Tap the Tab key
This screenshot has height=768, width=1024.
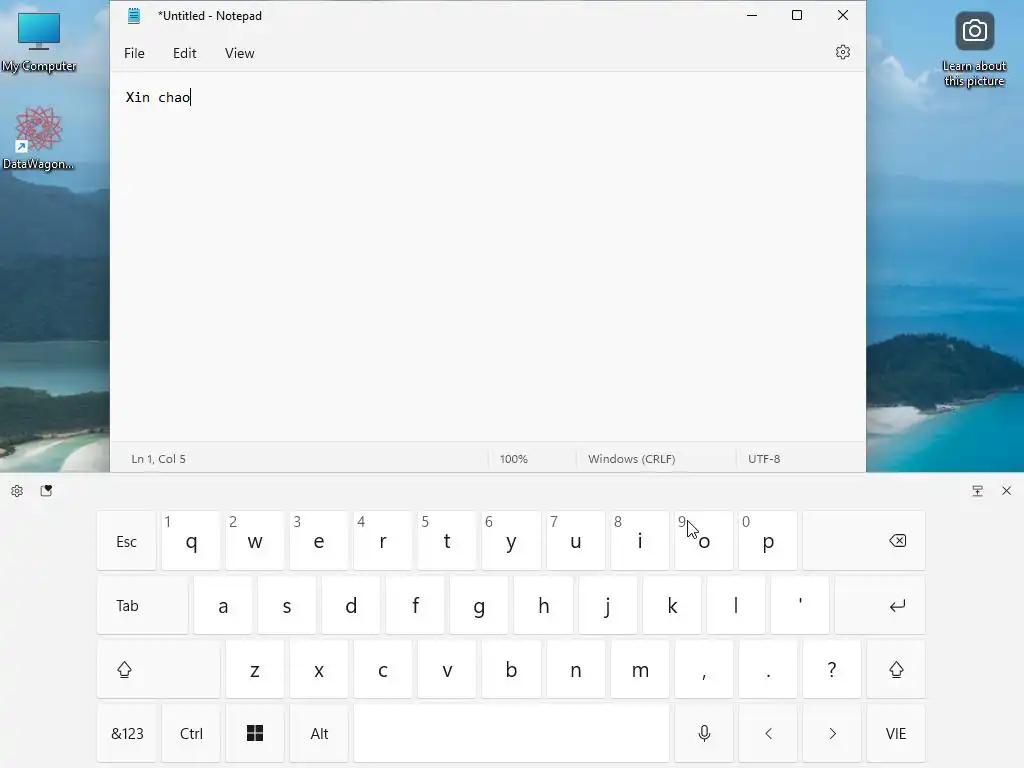click(x=142, y=605)
